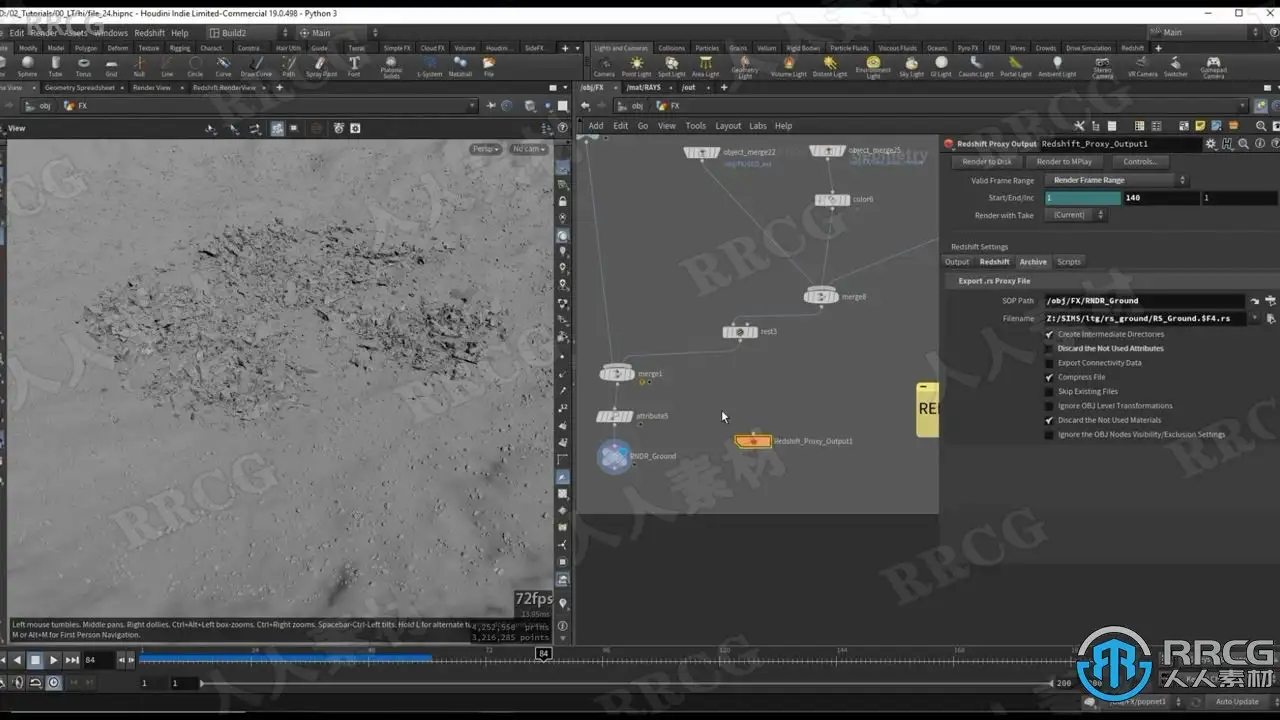Toggle the Compress File checkbox

[x=1049, y=377]
